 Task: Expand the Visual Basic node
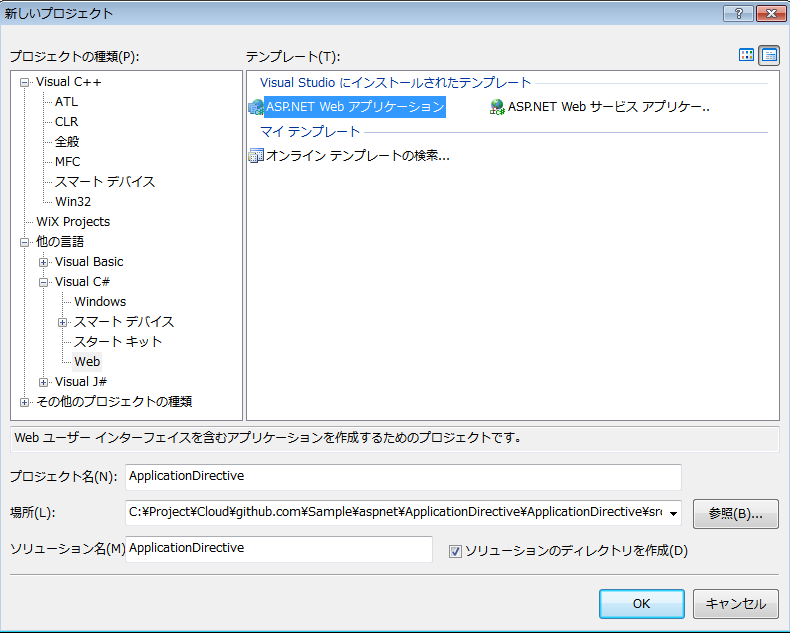pos(43,262)
